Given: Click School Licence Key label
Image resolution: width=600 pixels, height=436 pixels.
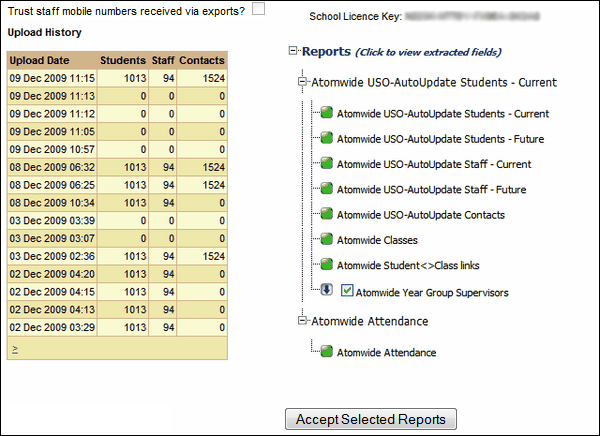Looking at the screenshot, I should point(355,16).
